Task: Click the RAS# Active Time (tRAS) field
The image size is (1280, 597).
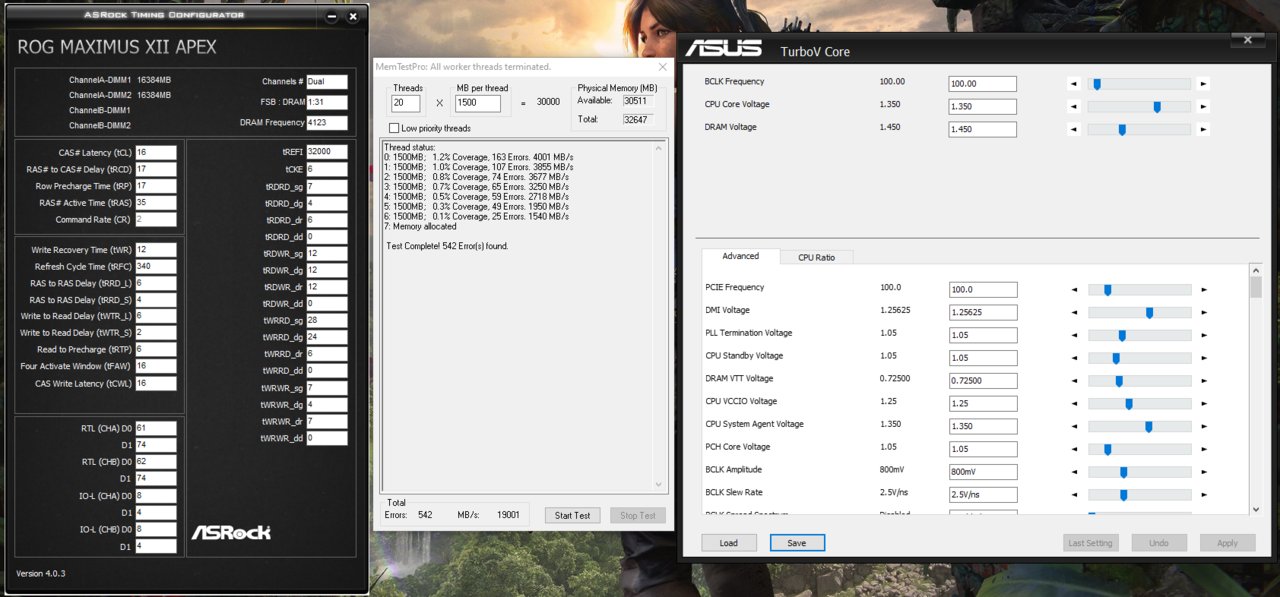Action: point(156,202)
